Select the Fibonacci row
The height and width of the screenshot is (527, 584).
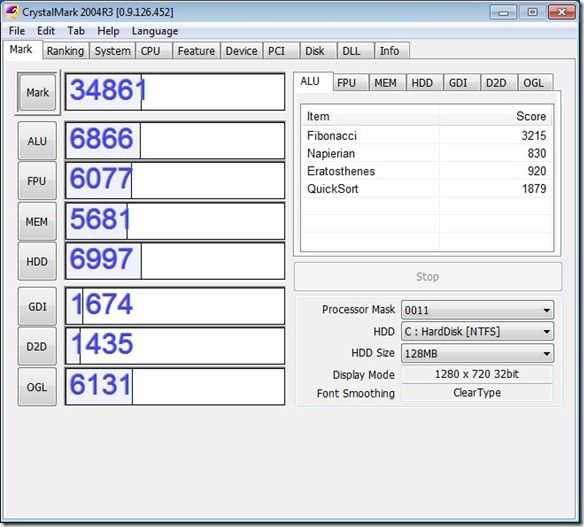tap(427, 136)
